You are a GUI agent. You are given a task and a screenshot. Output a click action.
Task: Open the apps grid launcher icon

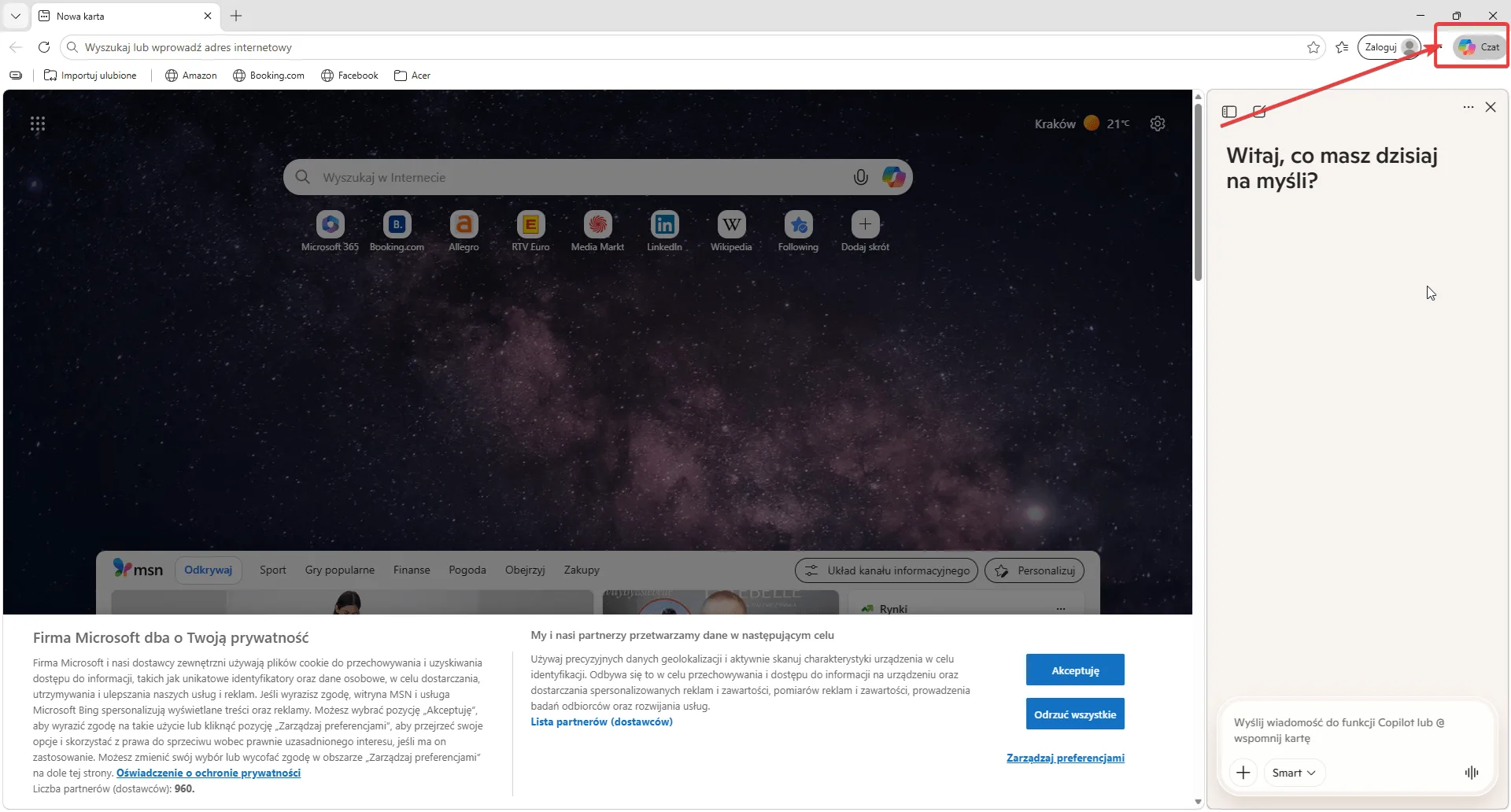pos(38,124)
